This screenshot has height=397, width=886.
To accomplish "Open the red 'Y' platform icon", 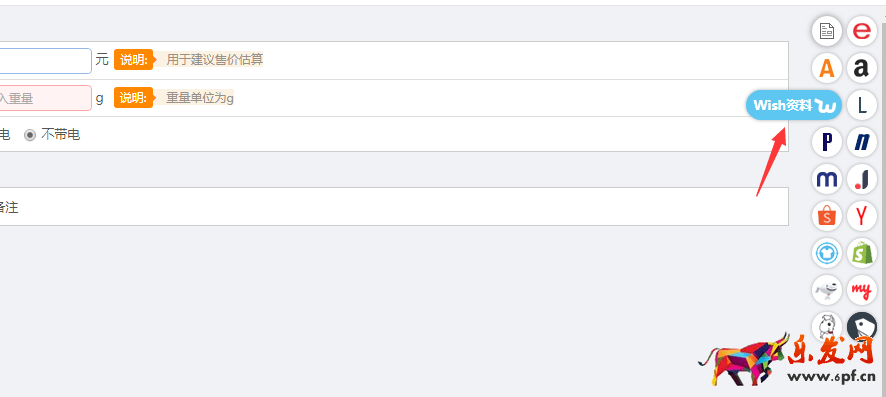I will coord(862,216).
